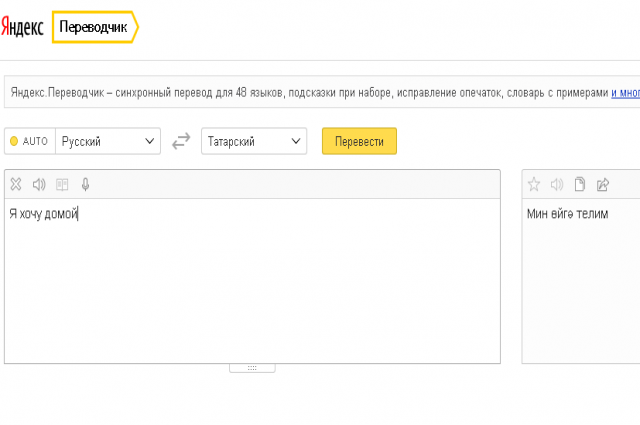Copy the translation with the page icon
The width and height of the screenshot is (640, 425).
[x=580, y=185]
